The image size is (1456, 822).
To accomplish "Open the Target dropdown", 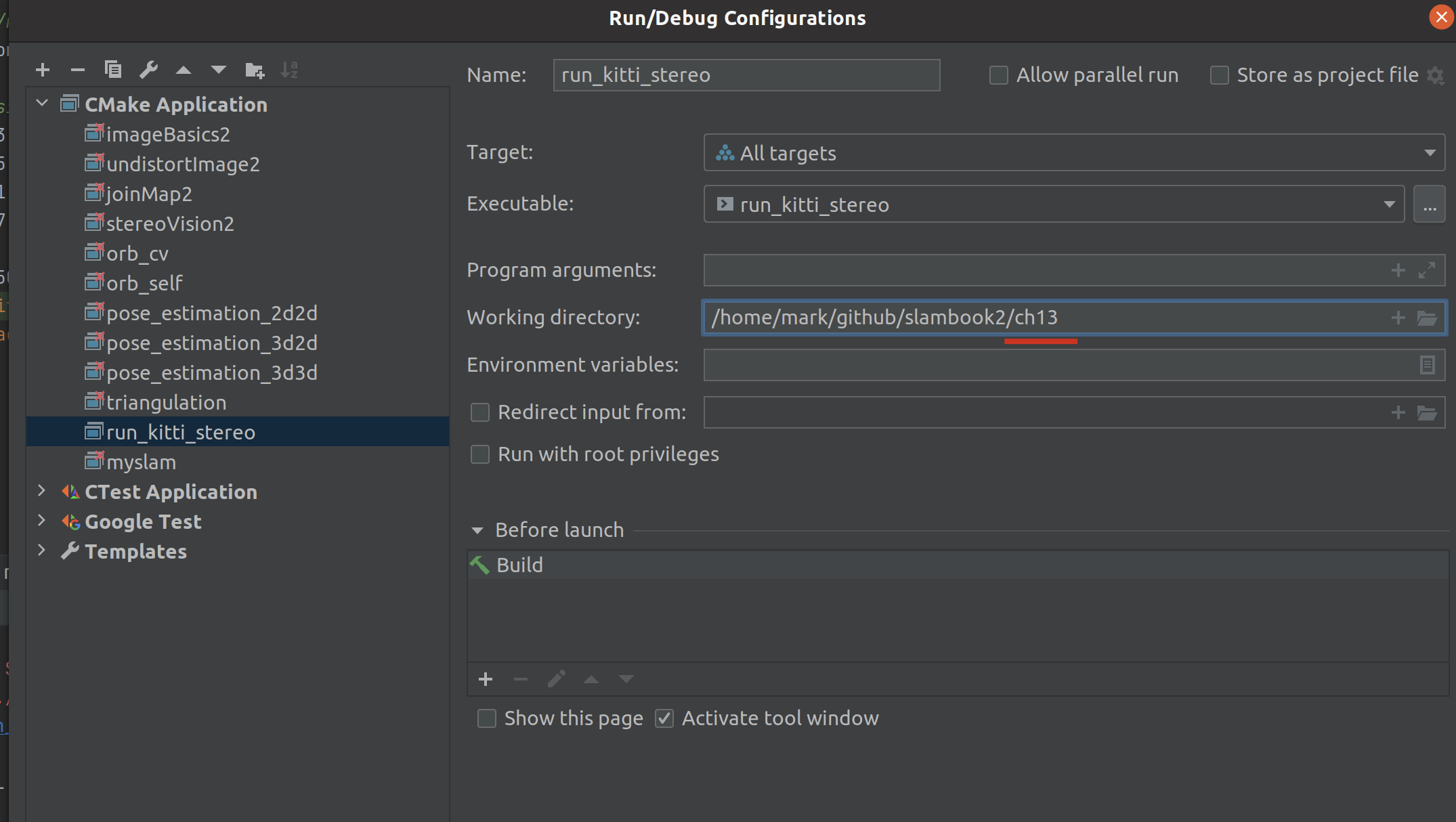I will tap(1074, 153).
